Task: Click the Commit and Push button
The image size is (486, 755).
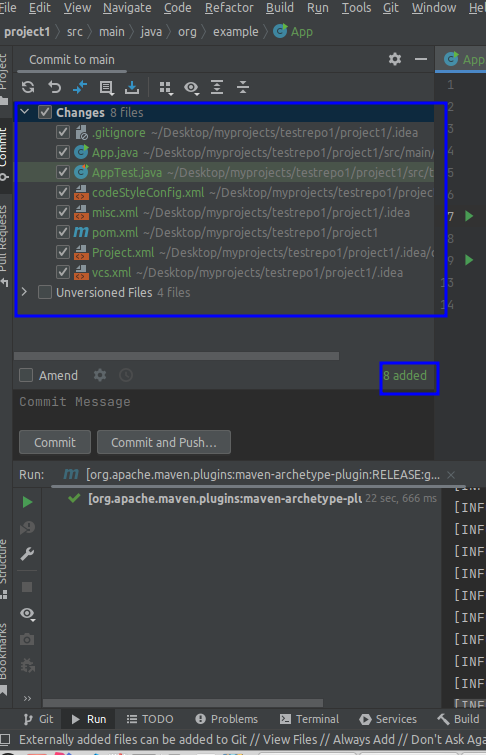Action: [164, 442]
